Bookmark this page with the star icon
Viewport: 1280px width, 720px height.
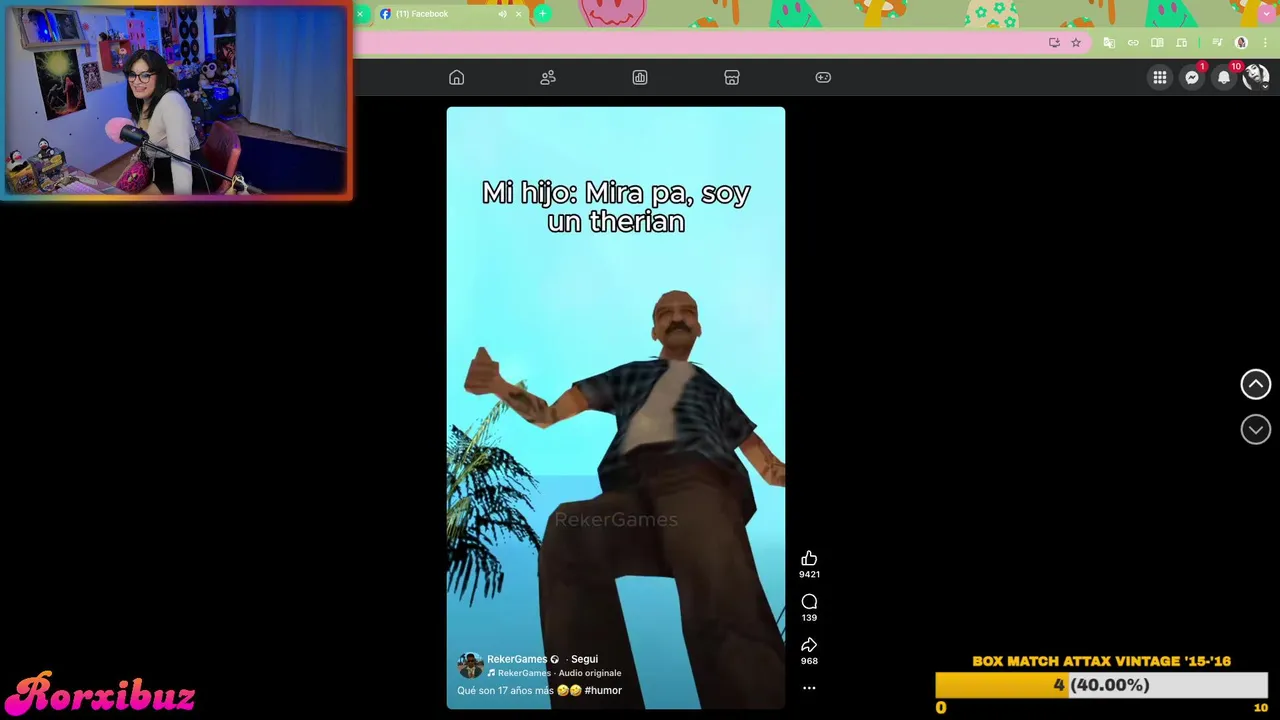(1076, 43)
